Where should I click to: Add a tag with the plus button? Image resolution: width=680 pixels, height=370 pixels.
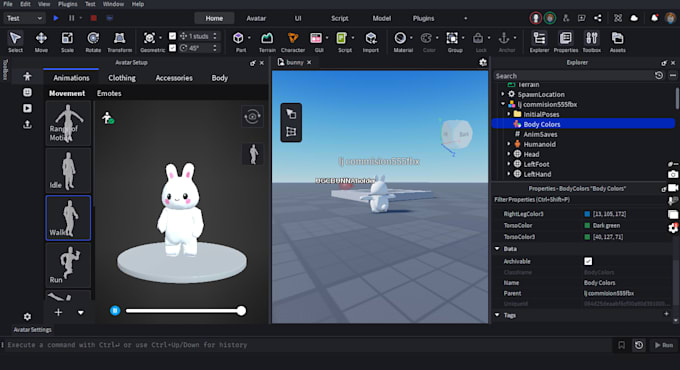(667, 314)
